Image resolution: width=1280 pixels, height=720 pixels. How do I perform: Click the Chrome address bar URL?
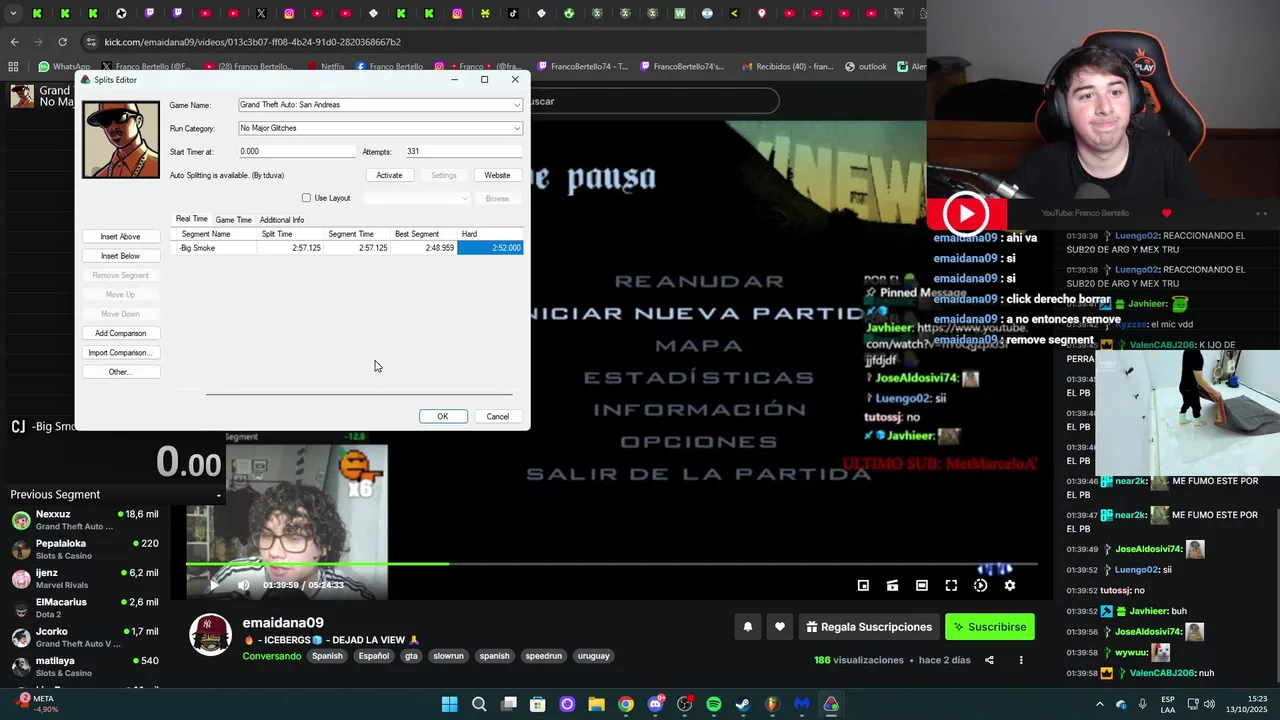252,42
